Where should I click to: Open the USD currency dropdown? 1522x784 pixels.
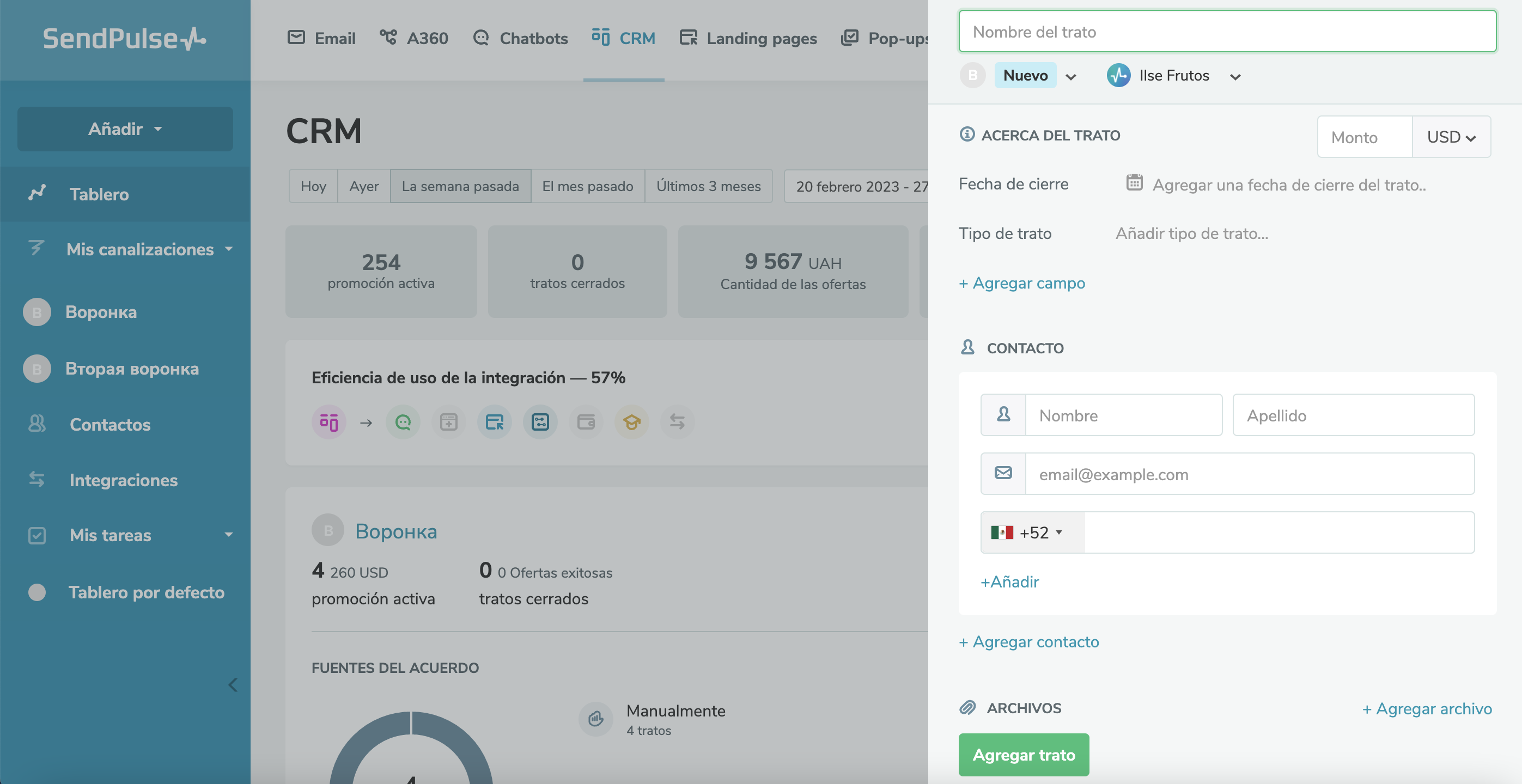pos(1451,137)
